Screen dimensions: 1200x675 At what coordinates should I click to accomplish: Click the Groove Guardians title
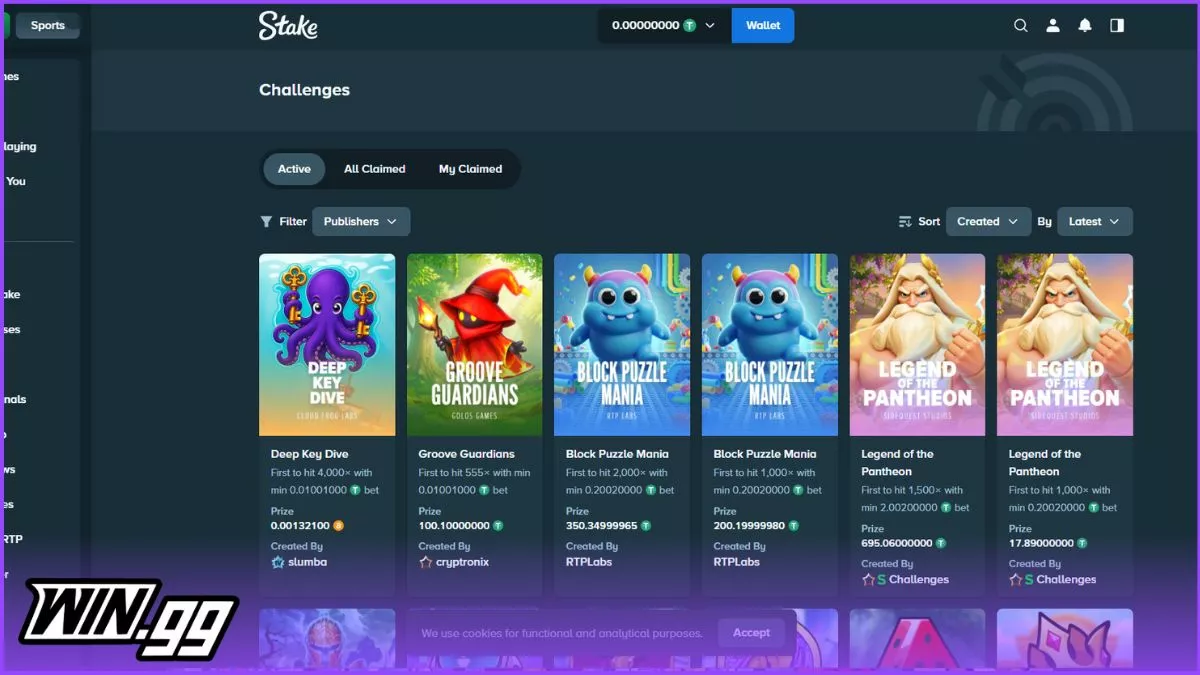coord(466,454)
